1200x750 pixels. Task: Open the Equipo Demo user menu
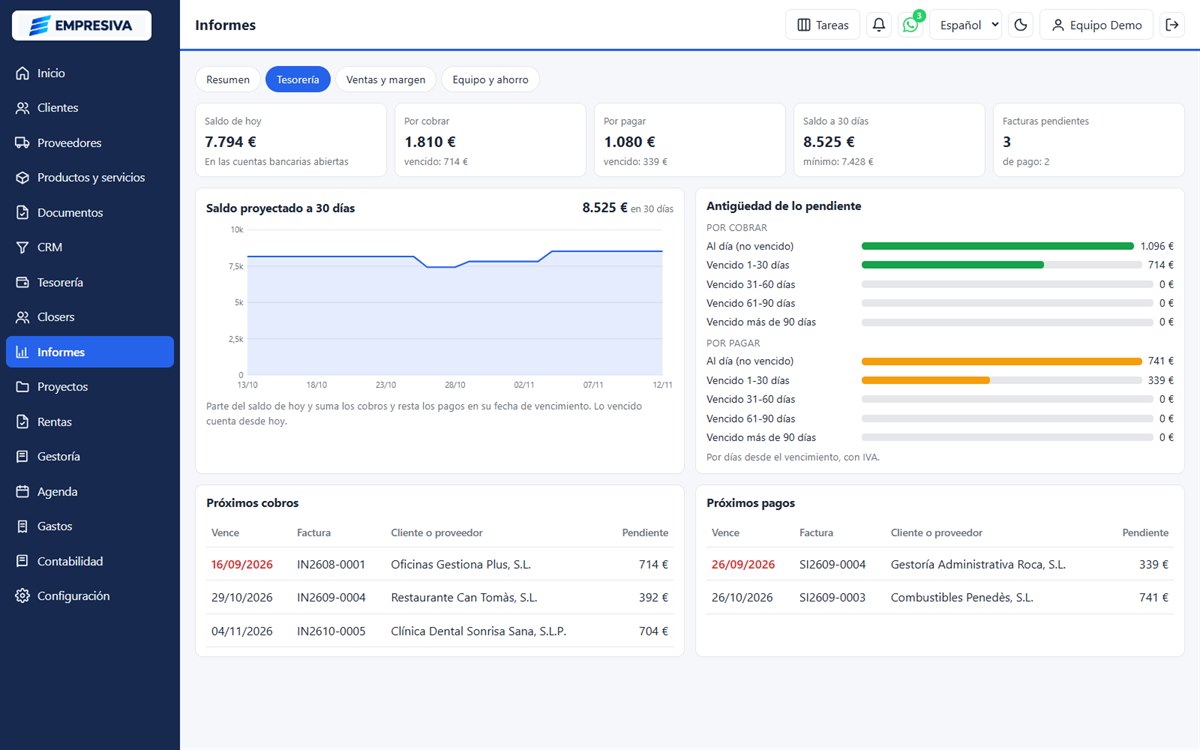[1097, 25]
